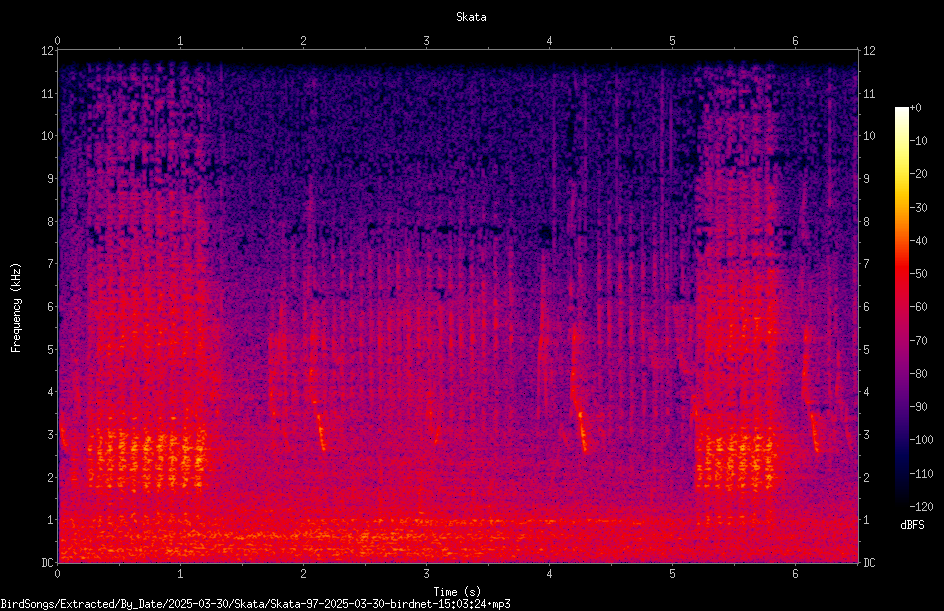The image size is (944, 611).
Task: Click the "4" tick label on the bottom time axis
Action: pos(549,574)
